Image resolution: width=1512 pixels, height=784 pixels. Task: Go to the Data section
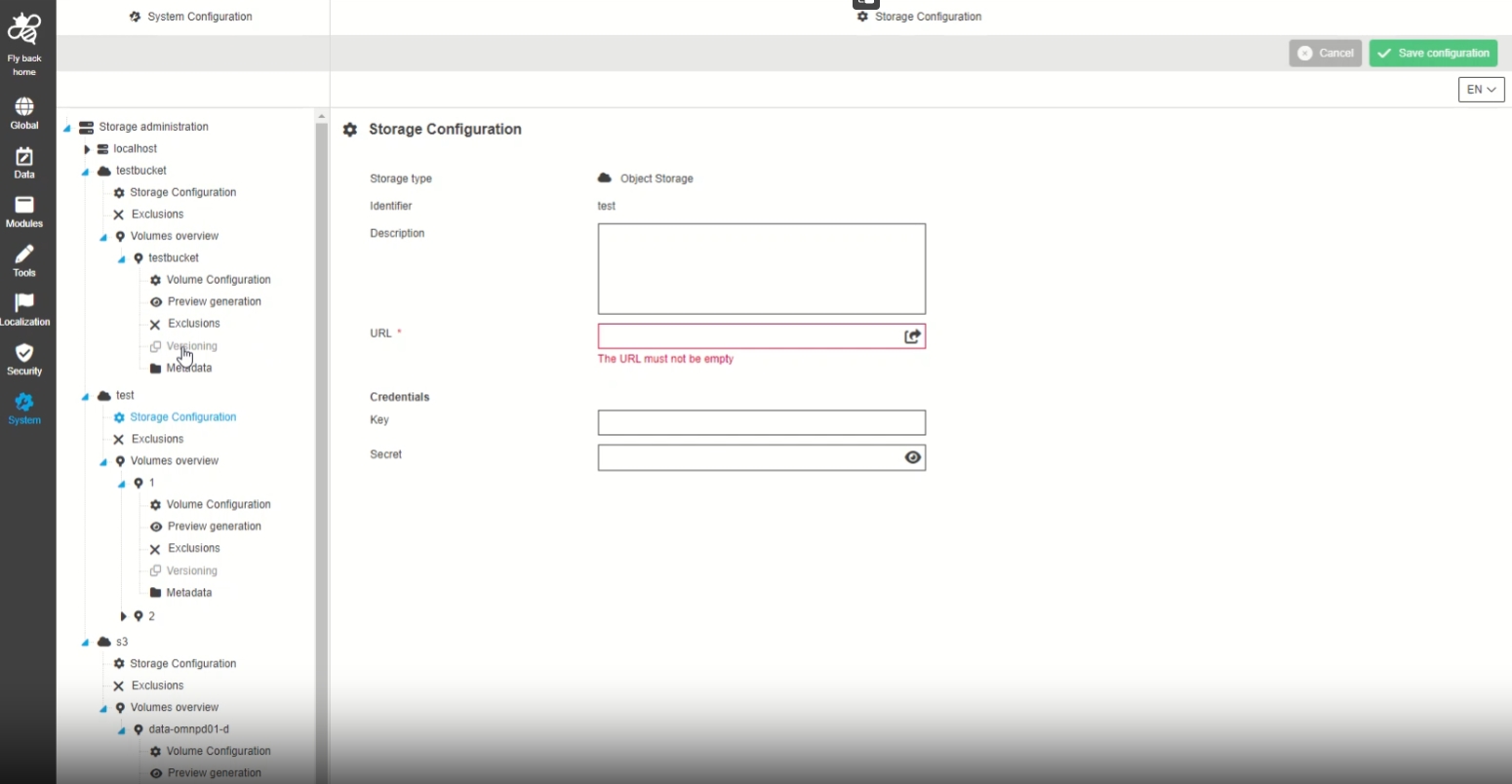tap(24, 163)
